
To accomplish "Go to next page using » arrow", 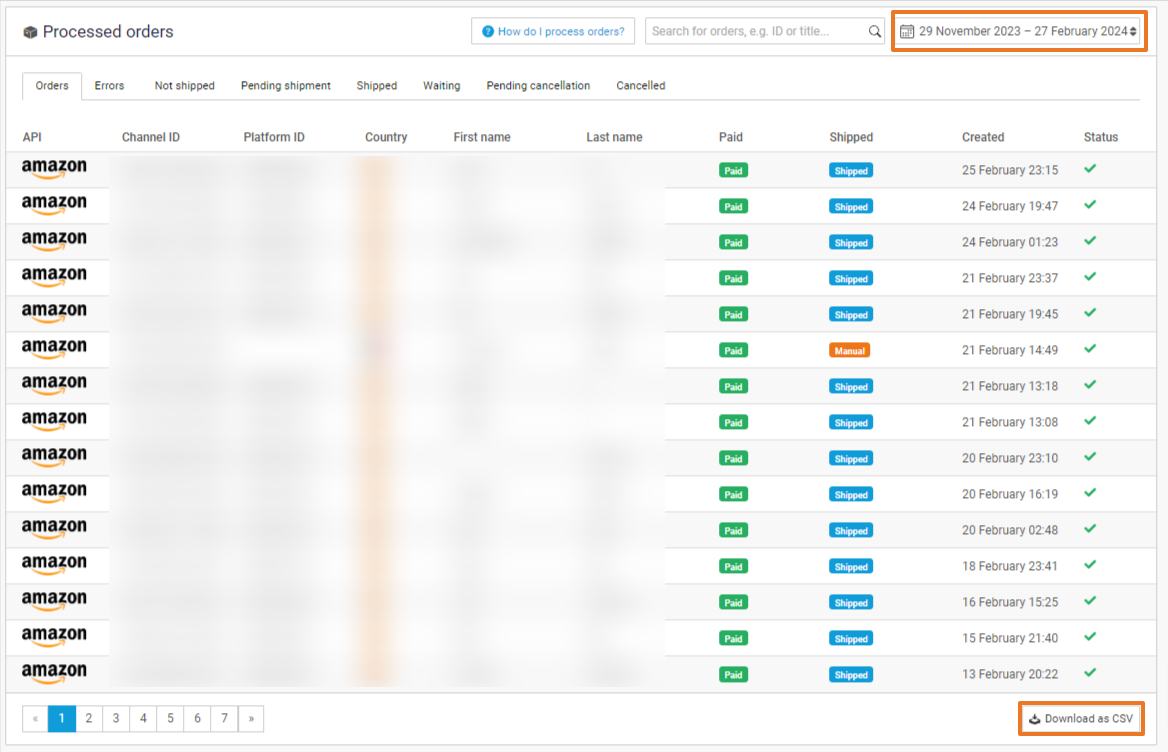I will 251,718.
